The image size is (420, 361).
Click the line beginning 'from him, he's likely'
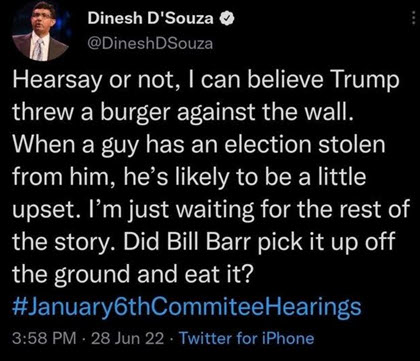[x=189, y=177]
